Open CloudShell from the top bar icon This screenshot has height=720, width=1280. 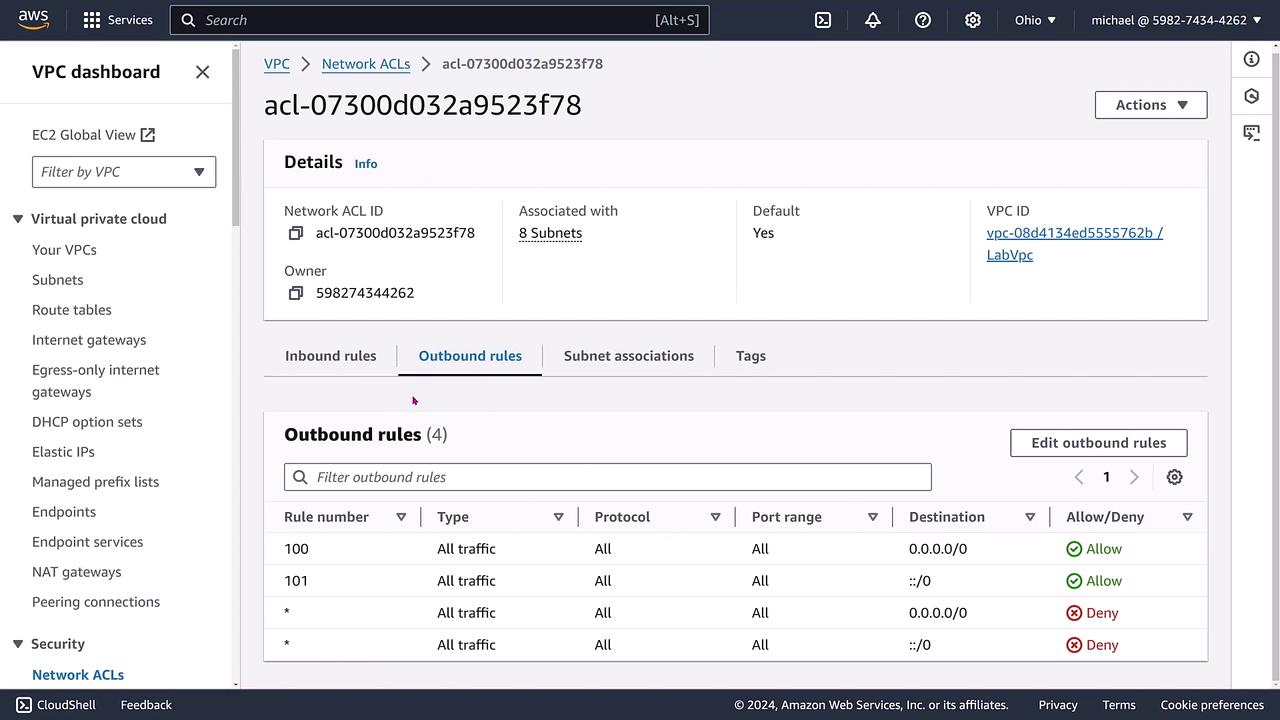[823, 20]
